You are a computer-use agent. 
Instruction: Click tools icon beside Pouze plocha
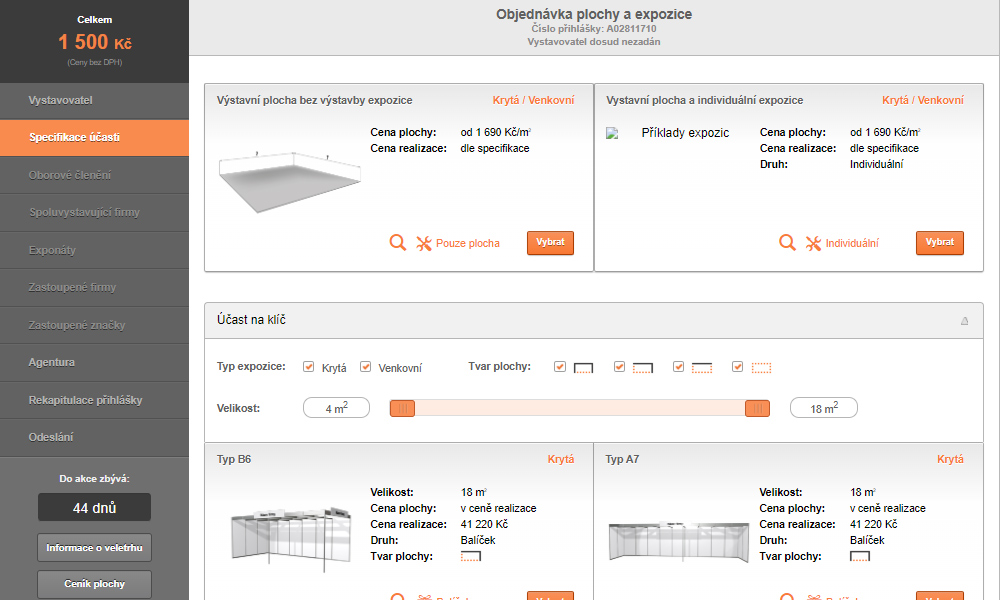[x=423, y=243]
